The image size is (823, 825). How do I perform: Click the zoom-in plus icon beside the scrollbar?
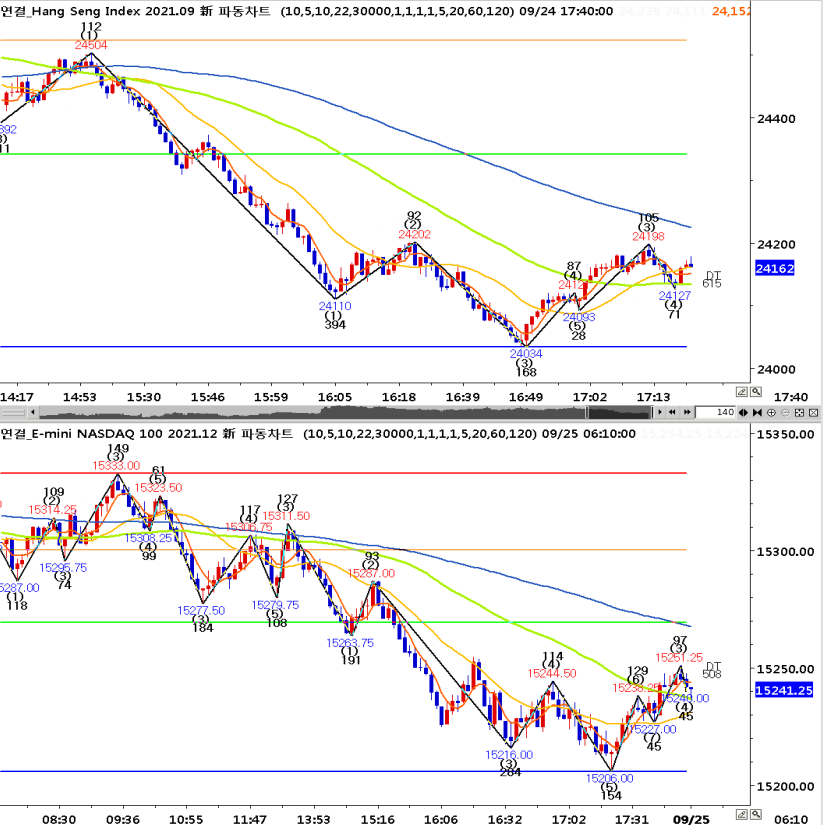[x=771, y=412]
